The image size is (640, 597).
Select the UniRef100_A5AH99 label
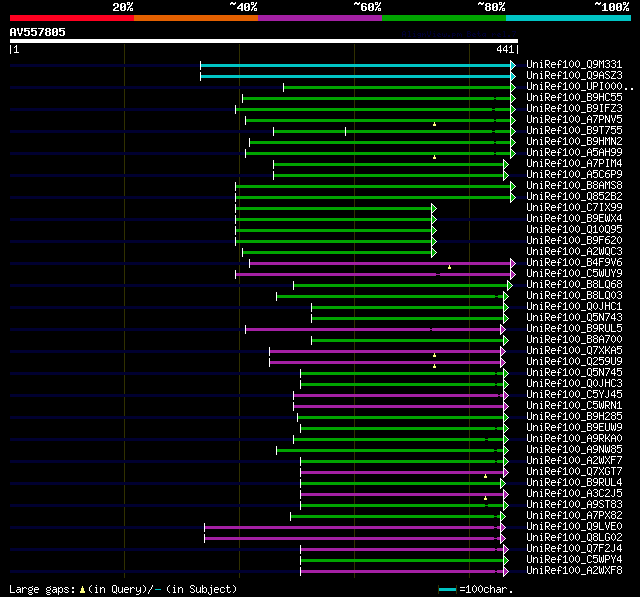tap(574, 153)
